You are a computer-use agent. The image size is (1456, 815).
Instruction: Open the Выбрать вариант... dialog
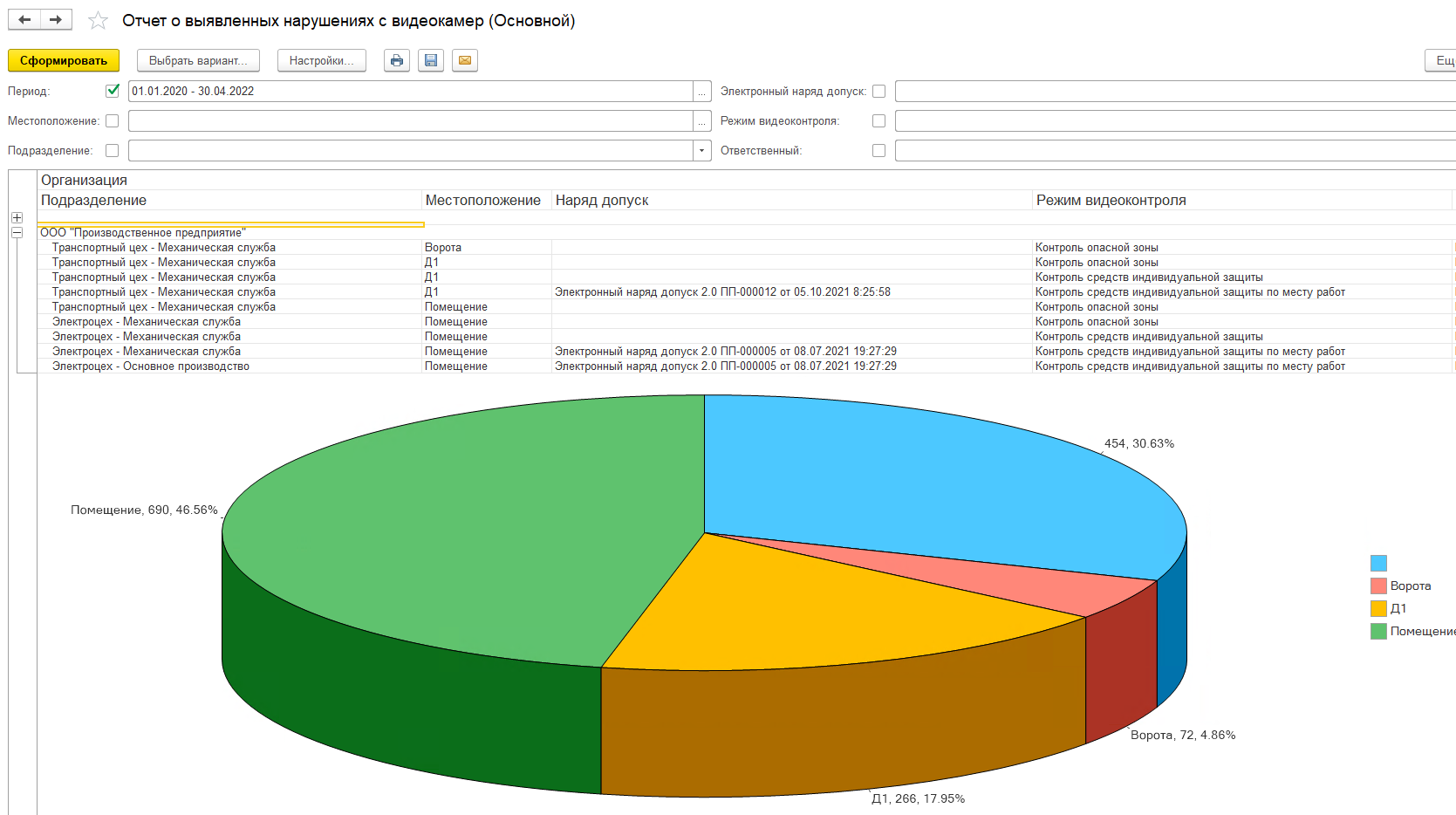click(x=198, y=60)
